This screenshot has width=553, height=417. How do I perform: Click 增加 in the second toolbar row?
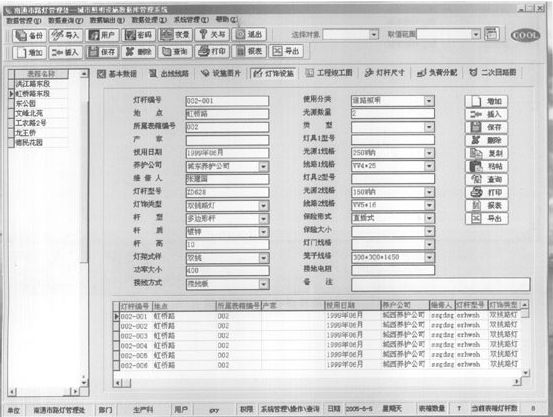[x=29, y=53]
